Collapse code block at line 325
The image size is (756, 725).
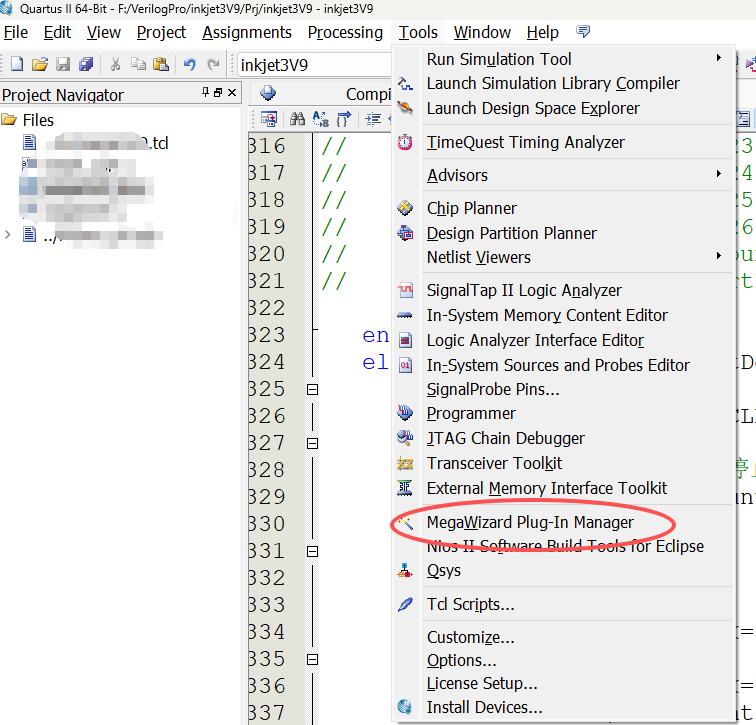(312, 389)
